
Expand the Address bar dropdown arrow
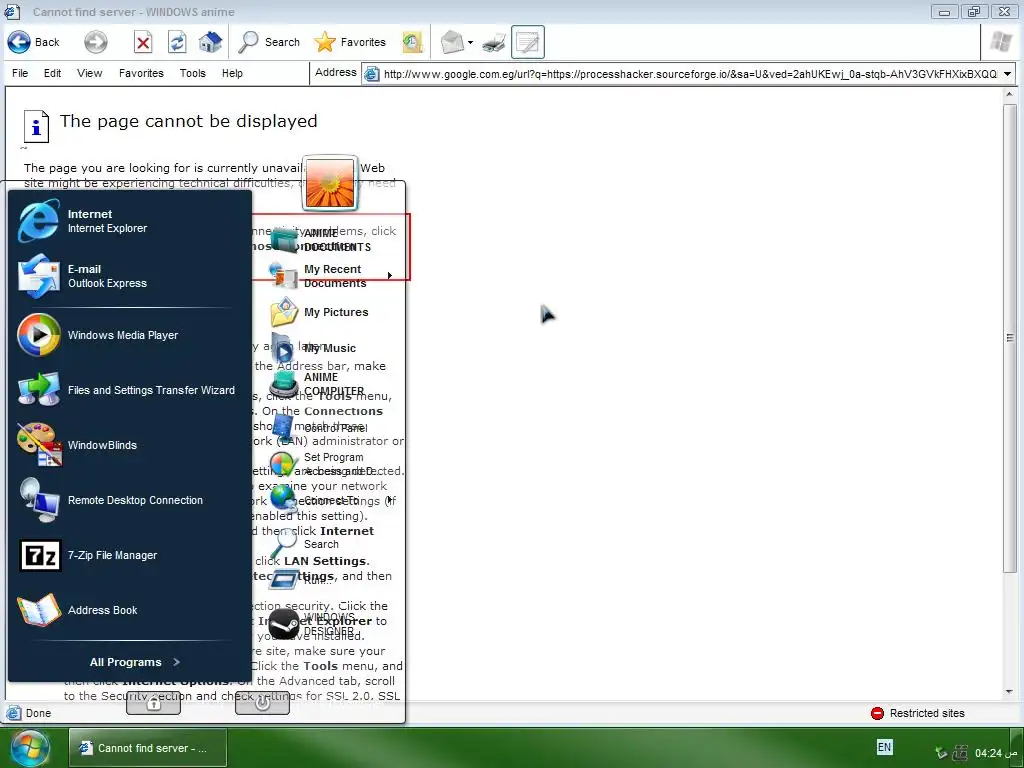click(x=1008, y=74)
